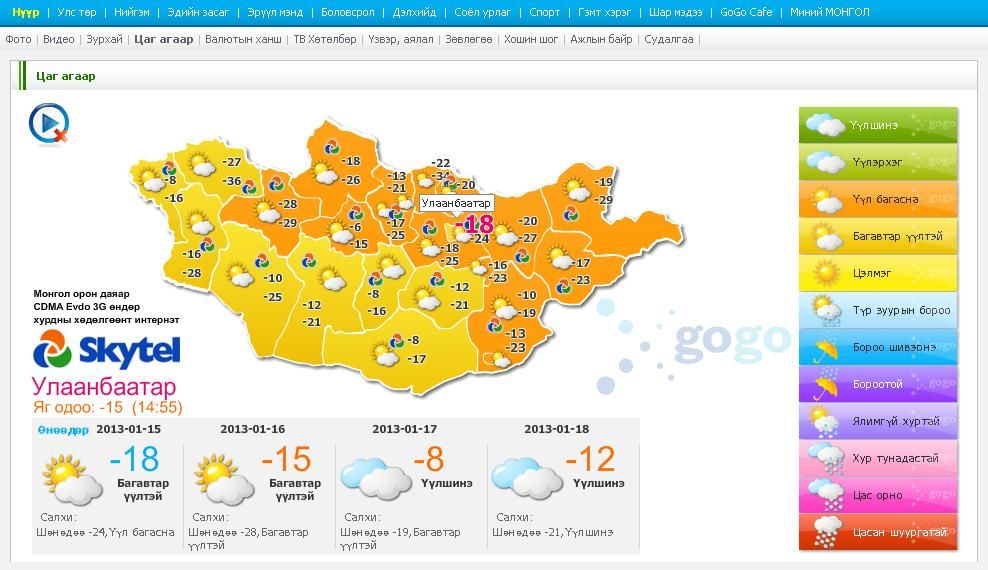This screenshot has height=570, width=988.
Task: Click the Өнөөдөр today forecast label
Action: pos(63,430)
